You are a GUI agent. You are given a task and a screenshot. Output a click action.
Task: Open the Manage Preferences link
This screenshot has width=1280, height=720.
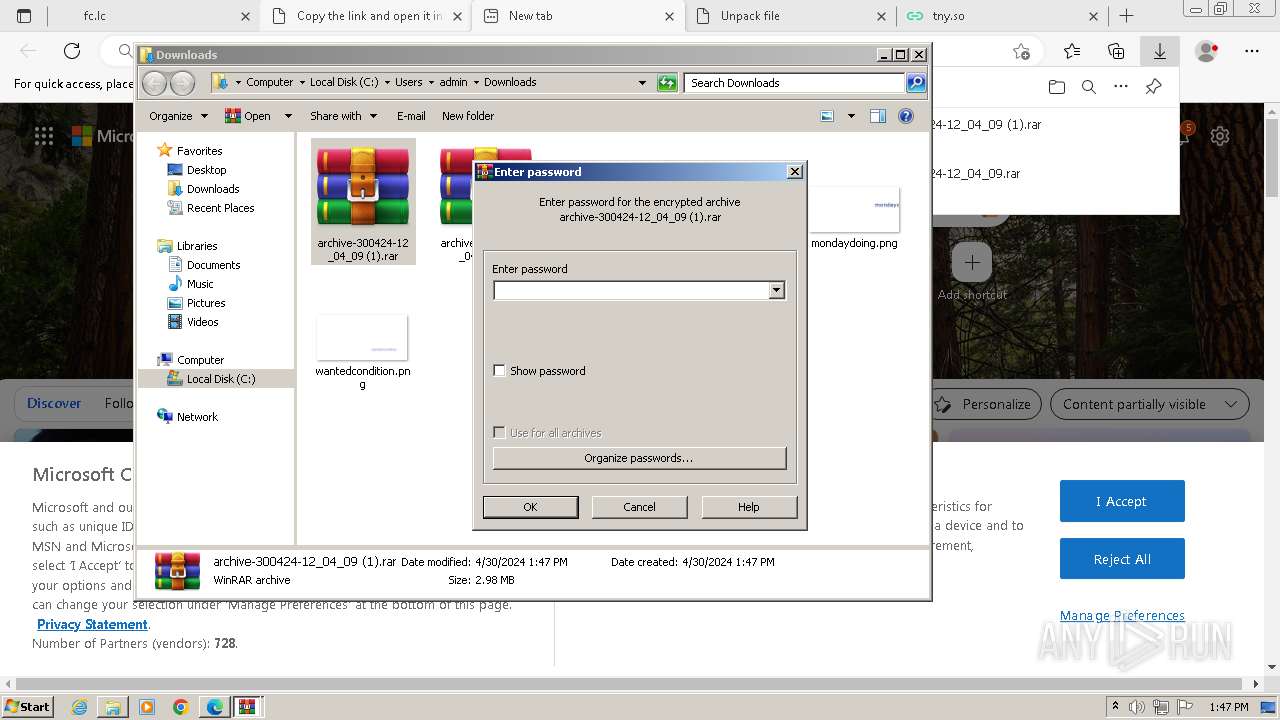point(1122,615)
